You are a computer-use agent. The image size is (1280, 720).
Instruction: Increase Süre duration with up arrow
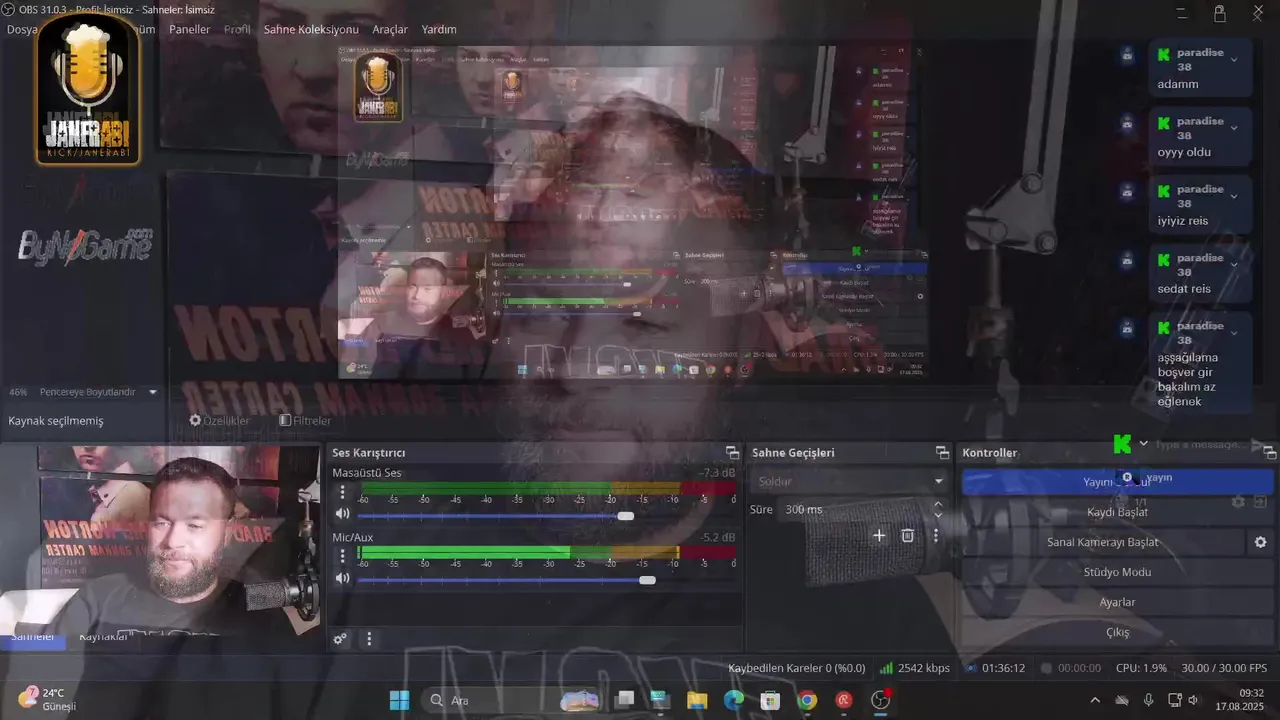click(x=938, y=505)
